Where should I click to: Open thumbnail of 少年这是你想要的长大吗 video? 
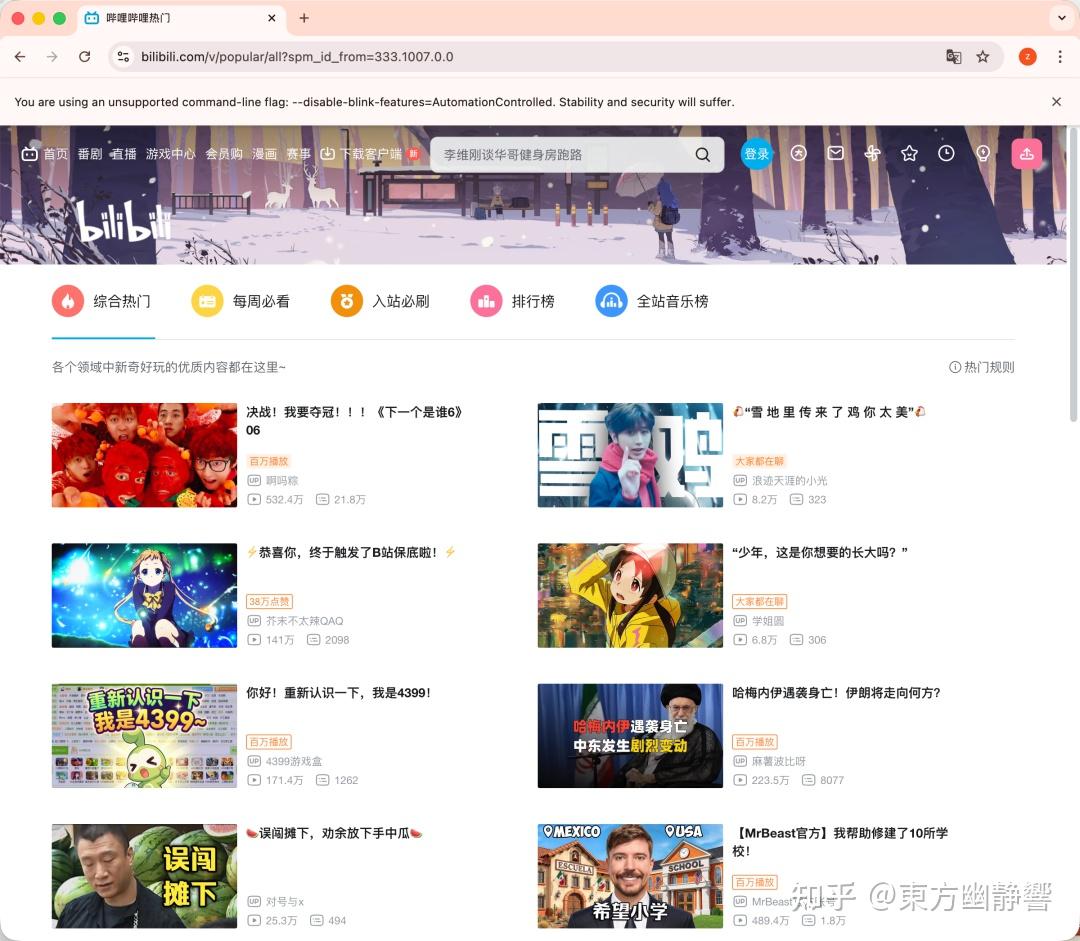tap(630, 595)
